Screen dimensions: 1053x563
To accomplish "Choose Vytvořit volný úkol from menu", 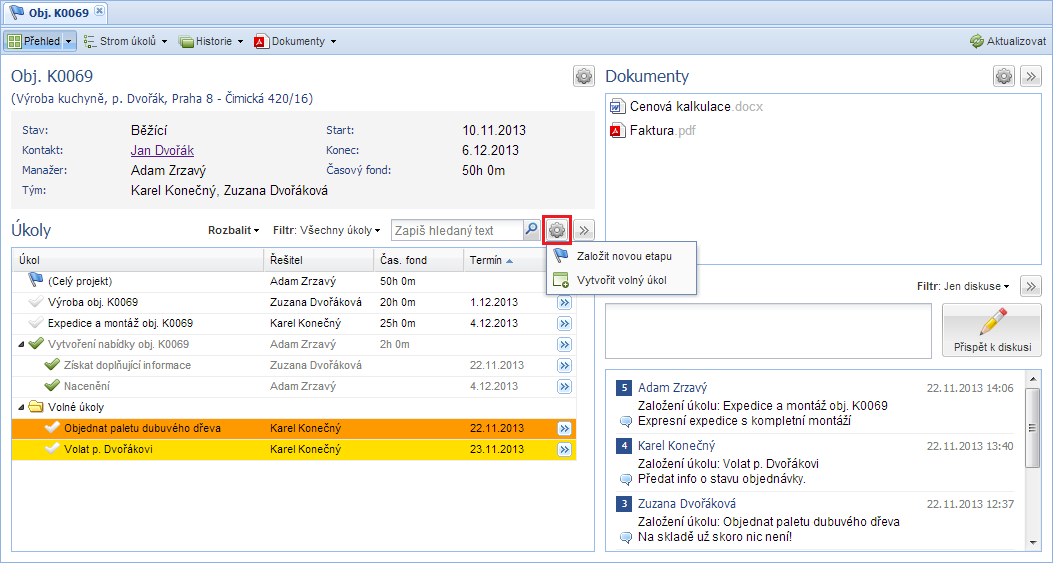I will (622, 280).
